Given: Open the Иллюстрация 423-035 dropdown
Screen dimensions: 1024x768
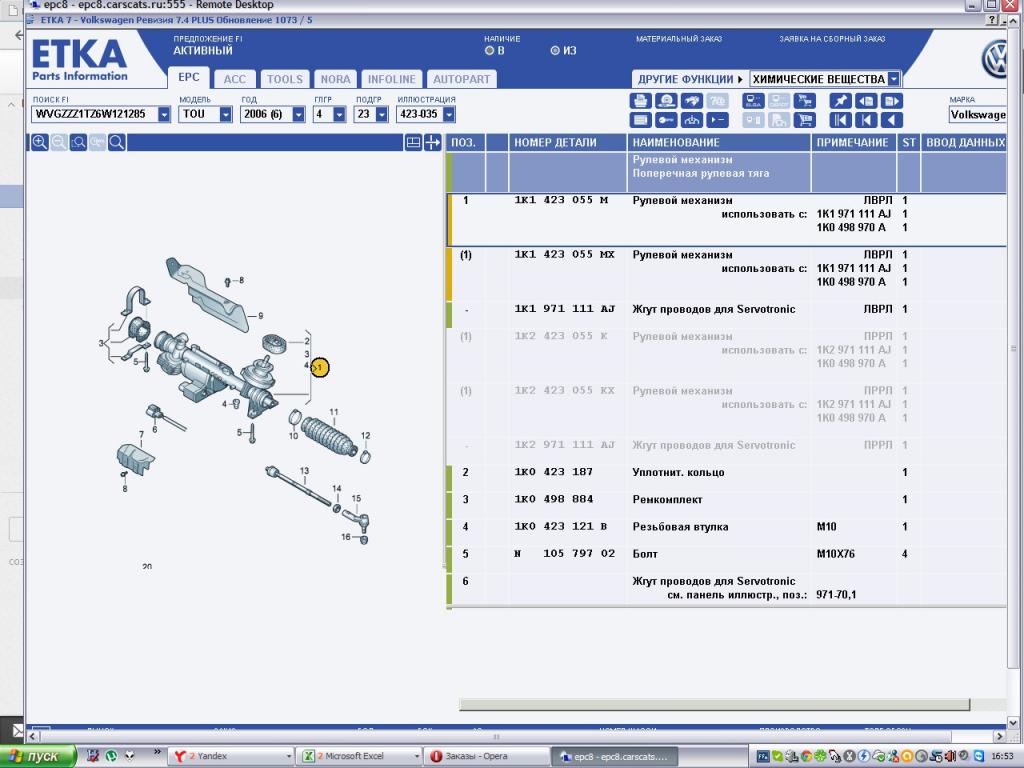Looking at the screenshot, I should pyautogui.click(x=449, y=114).
